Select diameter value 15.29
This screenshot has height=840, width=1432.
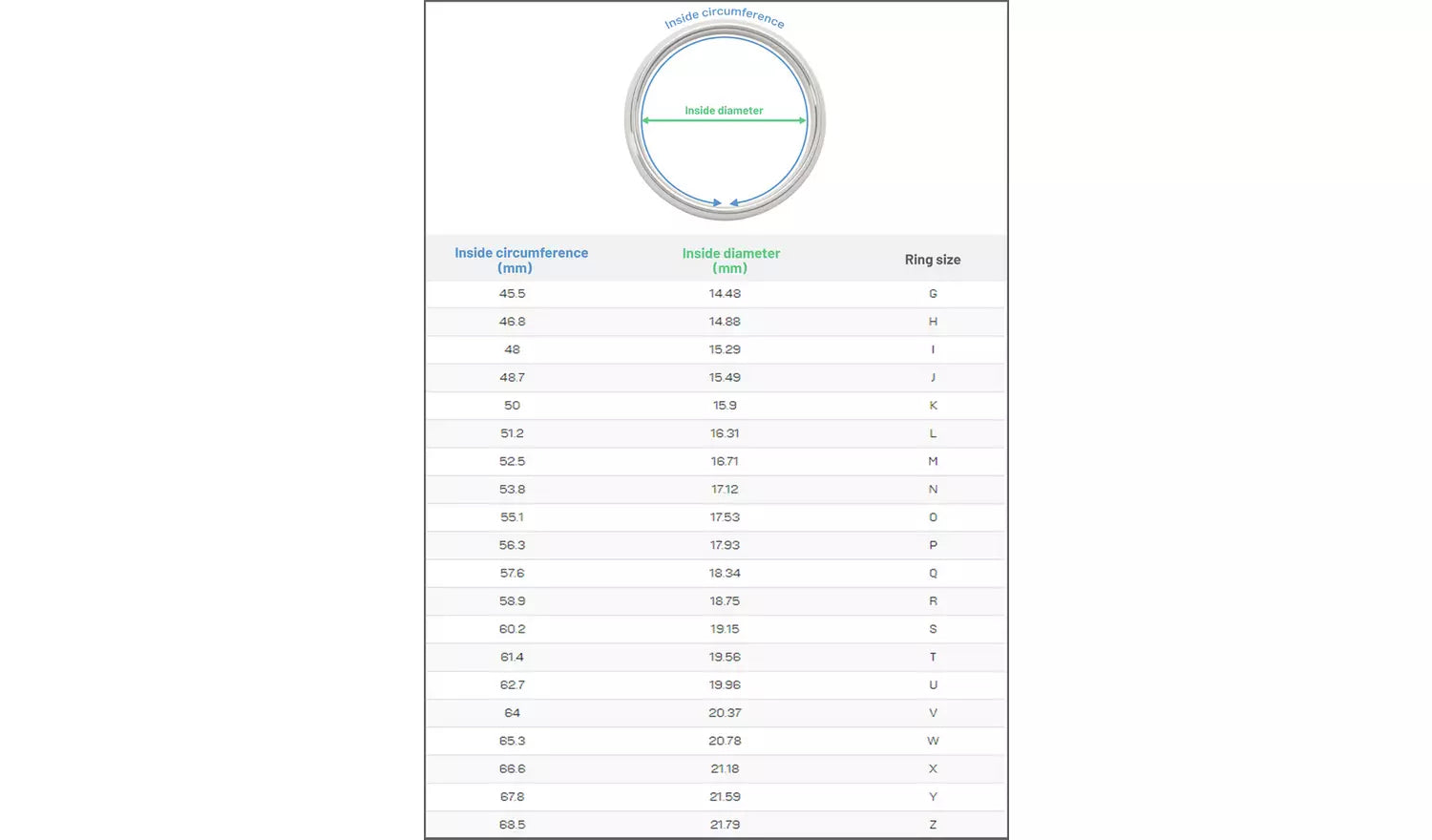725,349
